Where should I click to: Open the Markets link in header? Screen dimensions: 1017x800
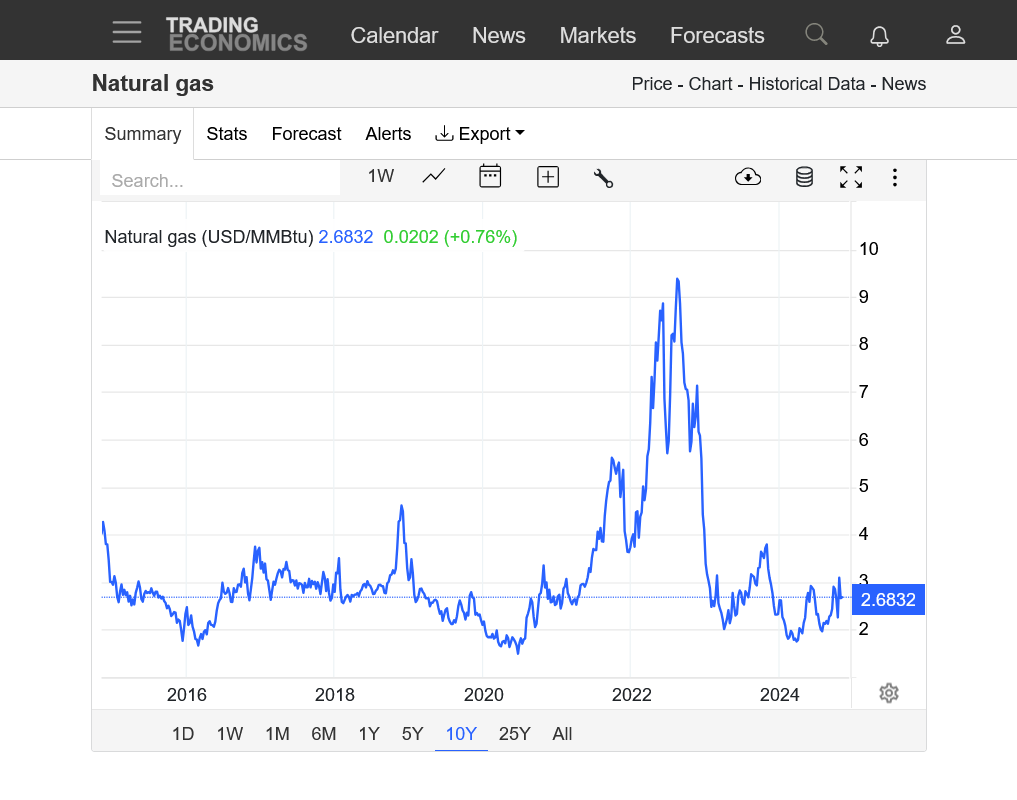coord(597,36)
